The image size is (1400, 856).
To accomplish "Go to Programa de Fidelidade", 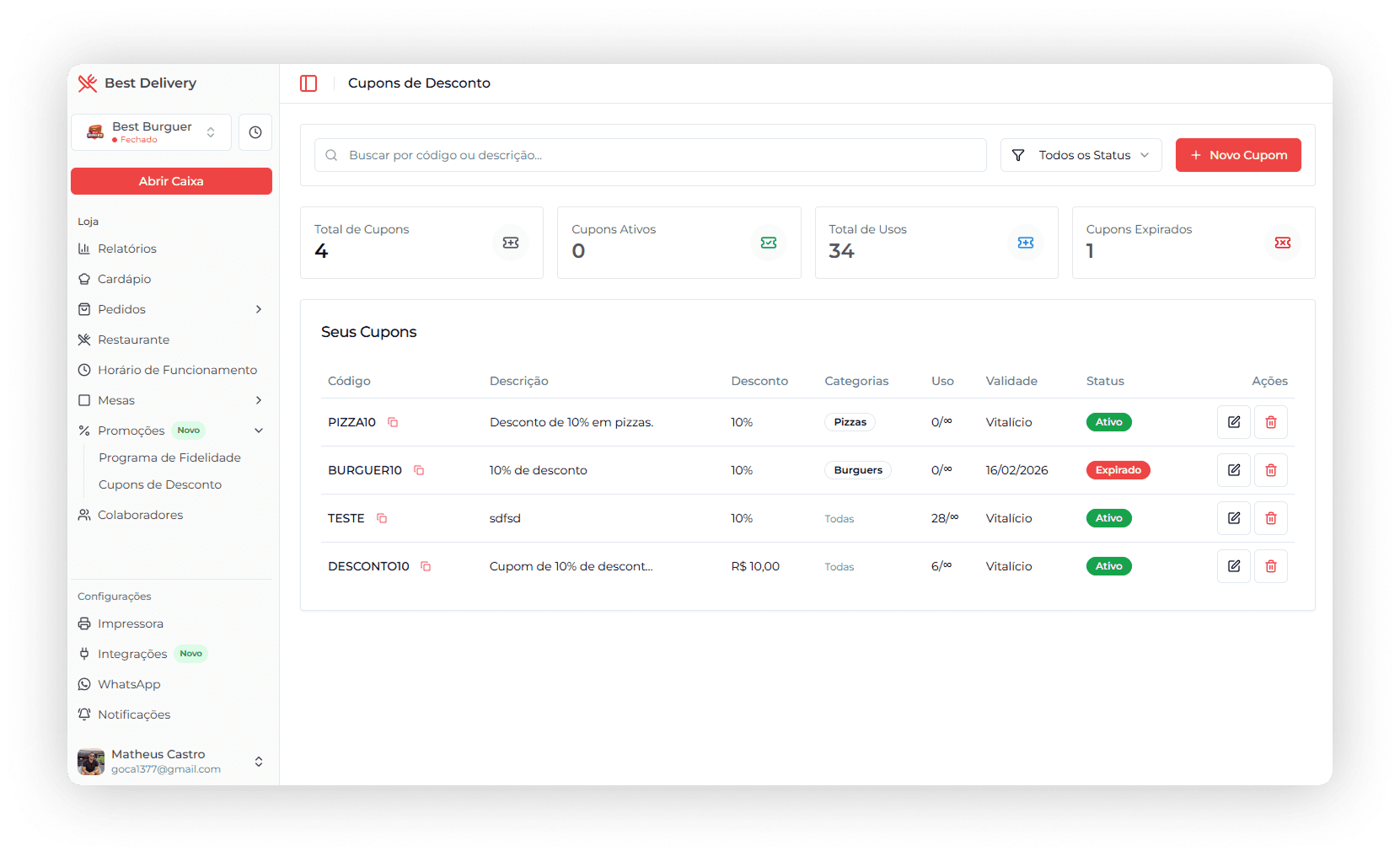I will point(169,457).
